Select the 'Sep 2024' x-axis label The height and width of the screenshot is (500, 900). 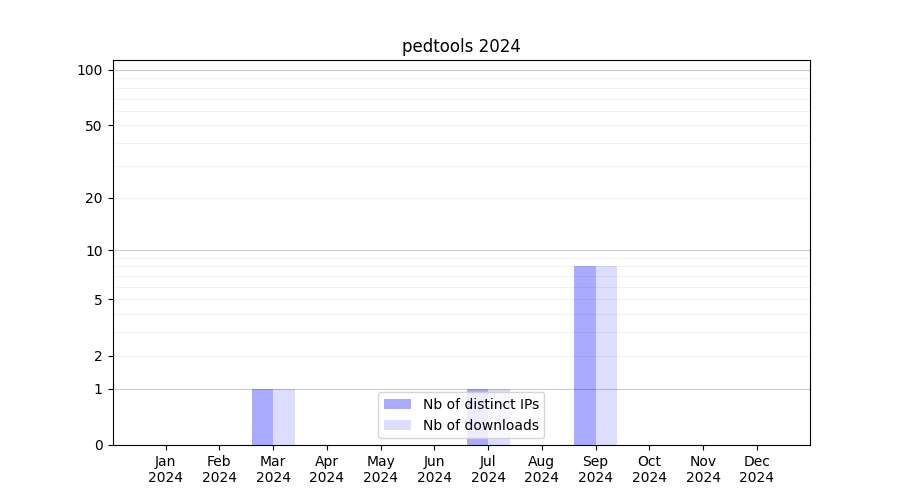(x=595, y=469)
